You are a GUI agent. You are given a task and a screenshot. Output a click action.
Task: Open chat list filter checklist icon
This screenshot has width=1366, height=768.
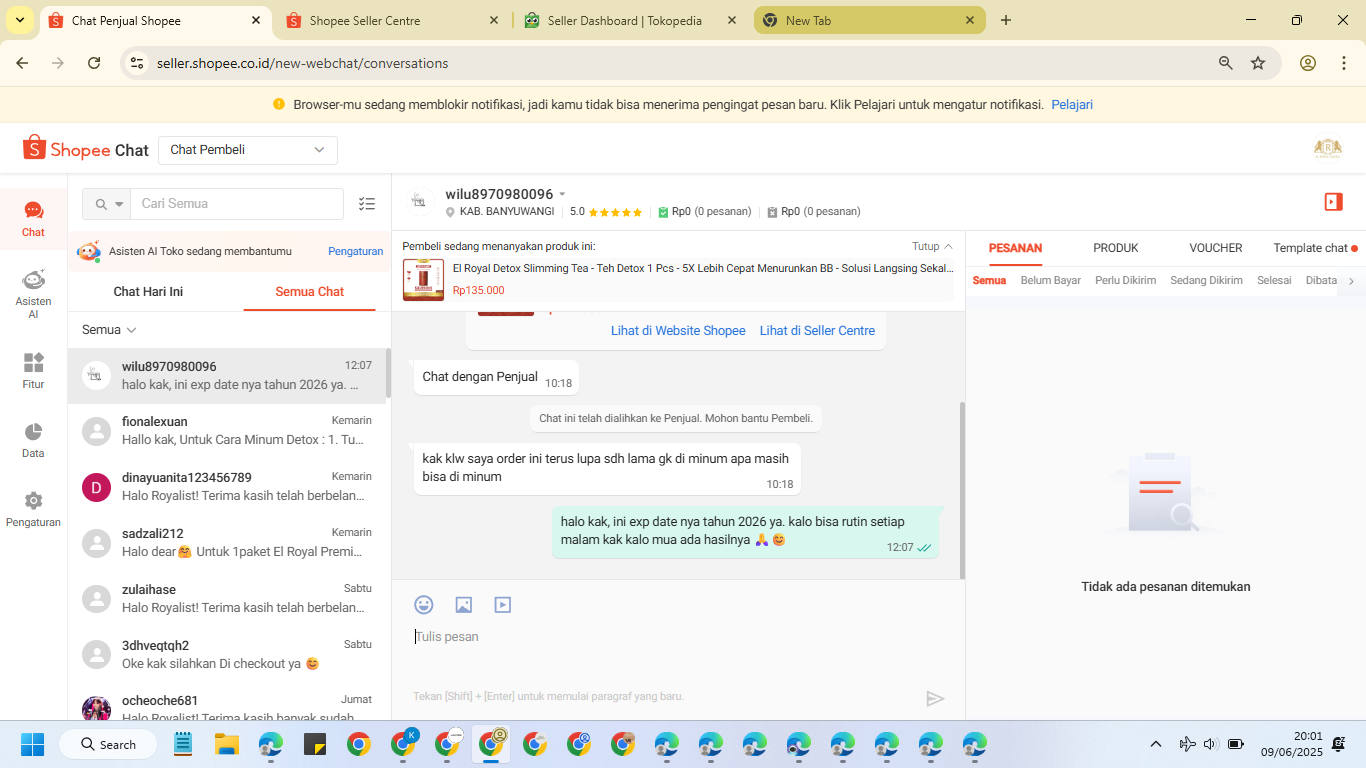pos(367,203)
